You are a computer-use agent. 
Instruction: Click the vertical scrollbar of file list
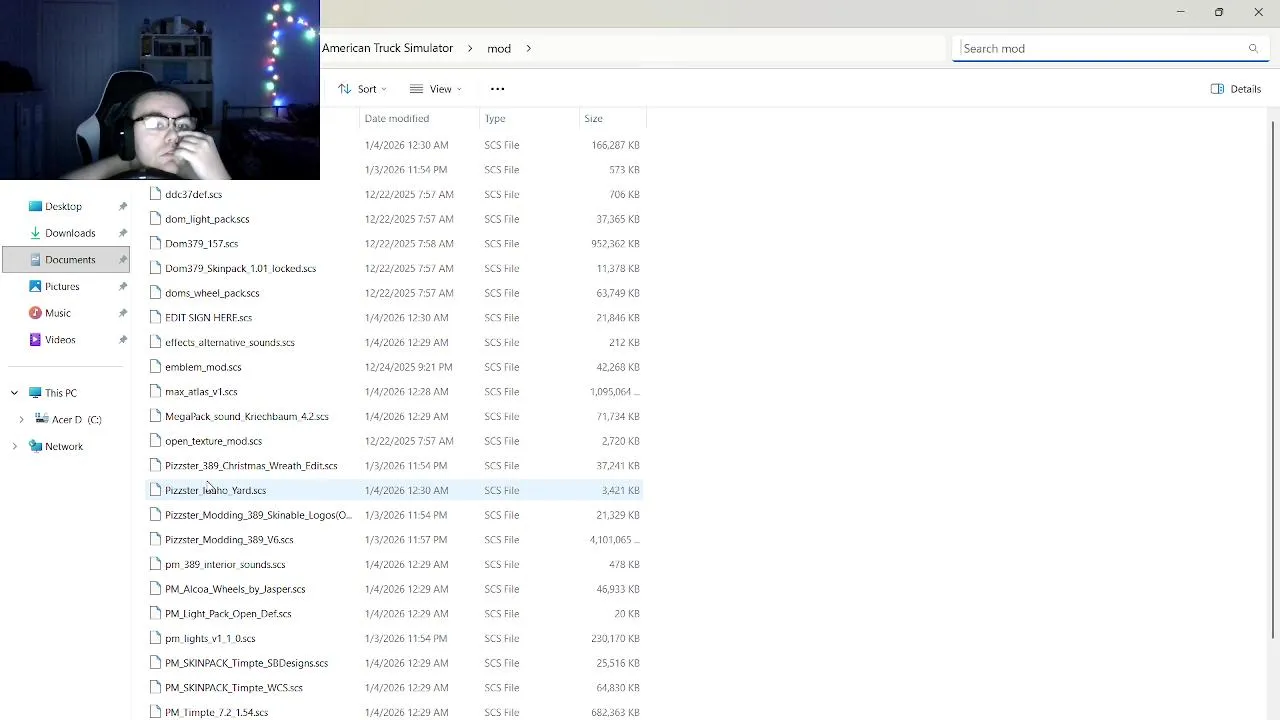(1273, 380)
